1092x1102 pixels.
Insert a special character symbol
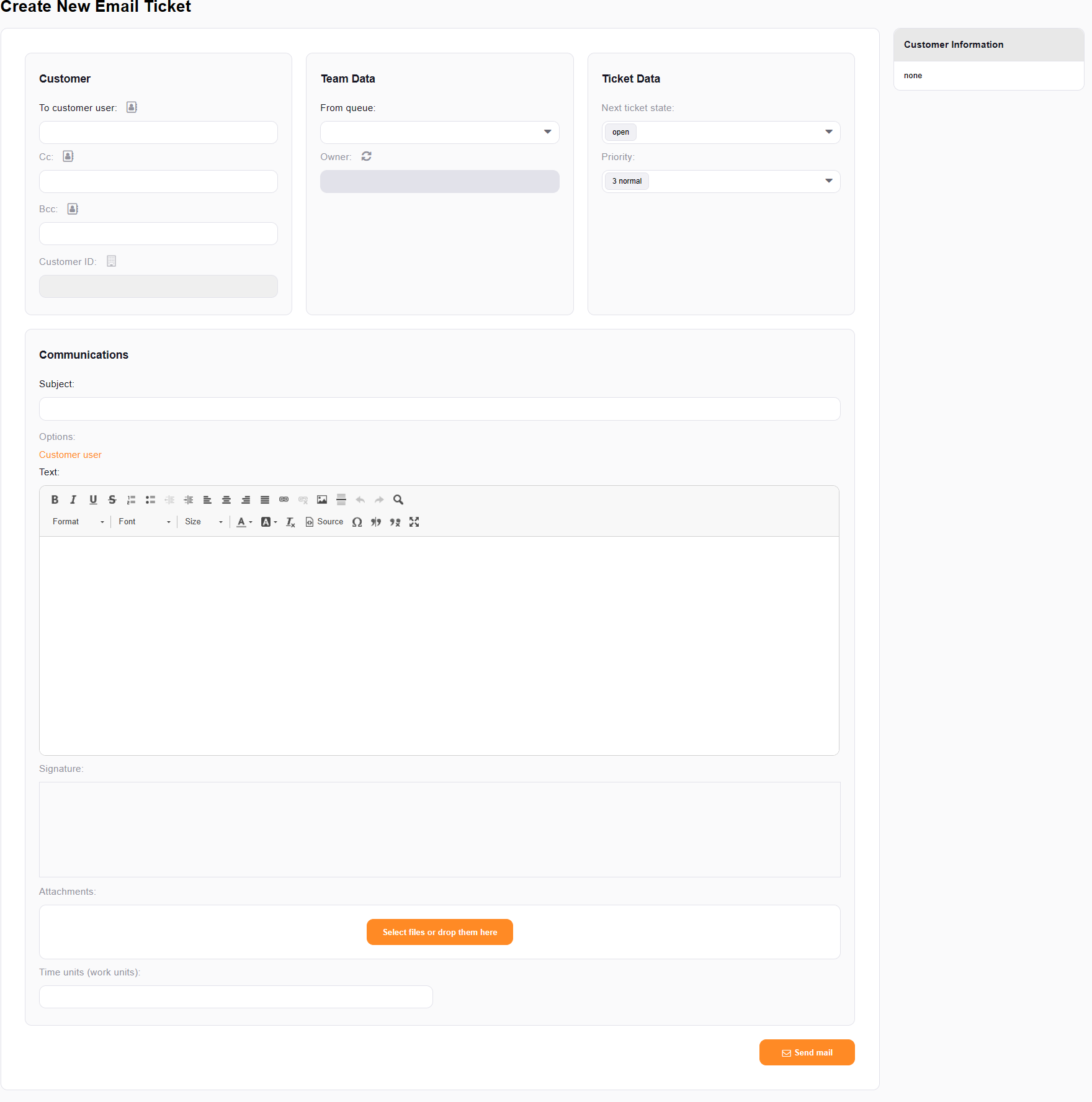point(357,522)
